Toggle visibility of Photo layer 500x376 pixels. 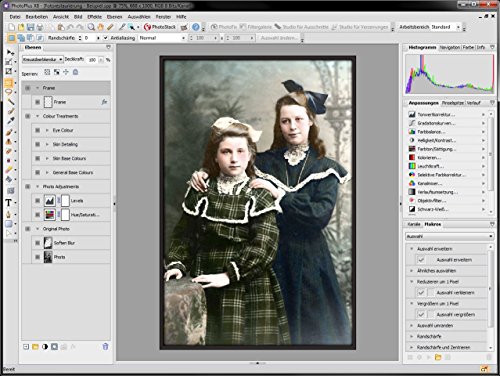38,257
